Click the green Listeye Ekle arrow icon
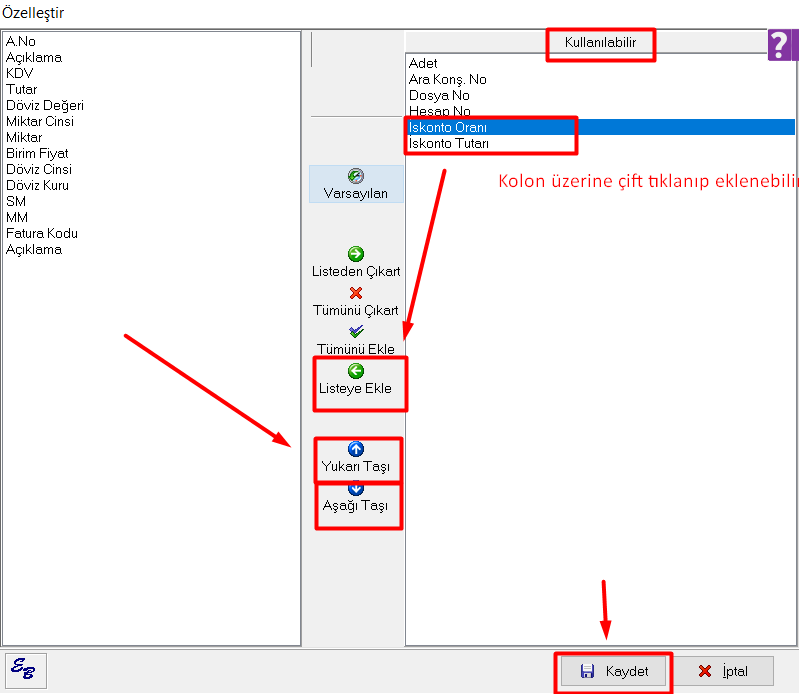 tap(356, 371)
